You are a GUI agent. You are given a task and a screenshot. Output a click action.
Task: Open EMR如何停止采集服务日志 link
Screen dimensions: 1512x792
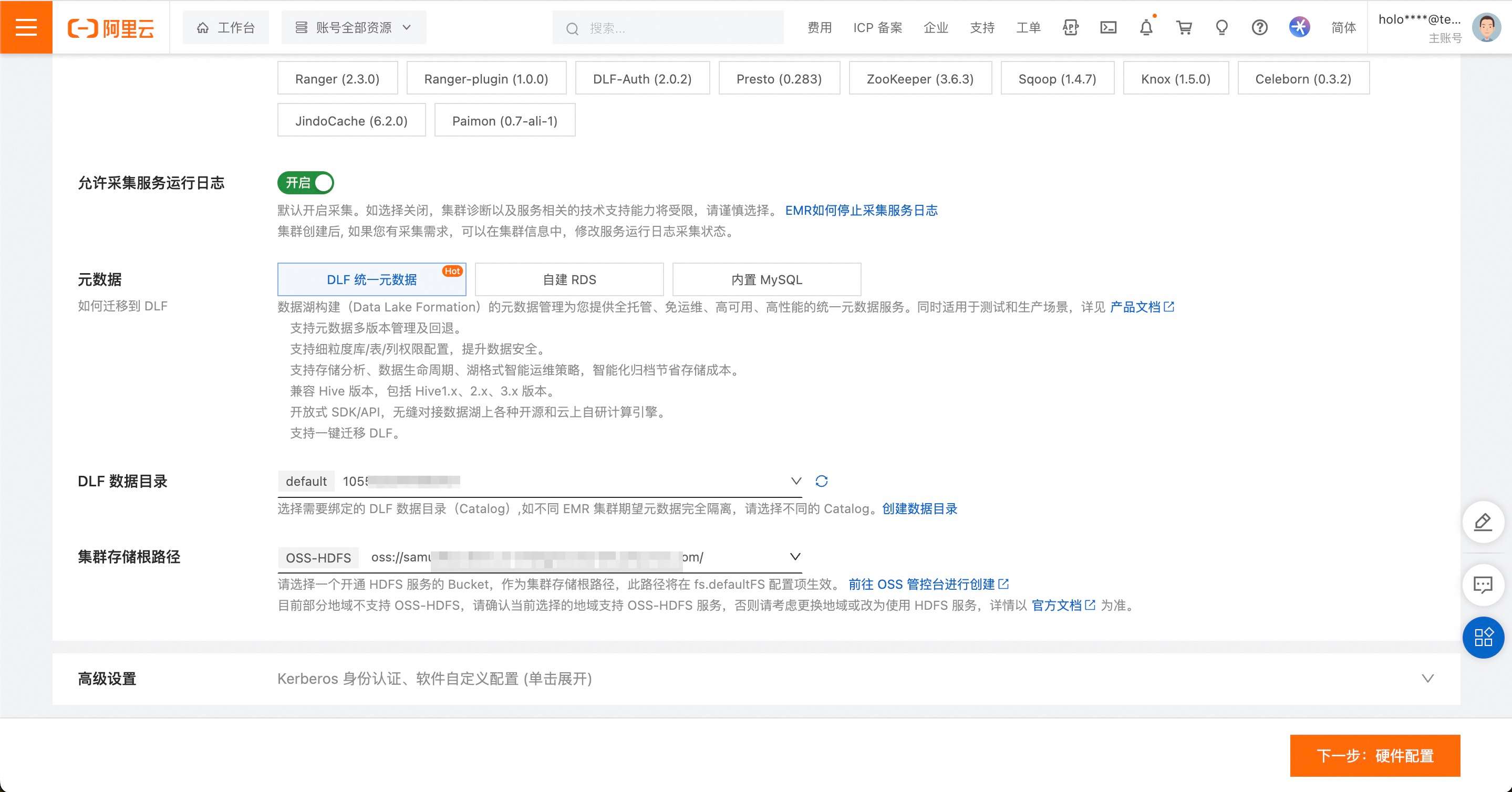(861, 210)
